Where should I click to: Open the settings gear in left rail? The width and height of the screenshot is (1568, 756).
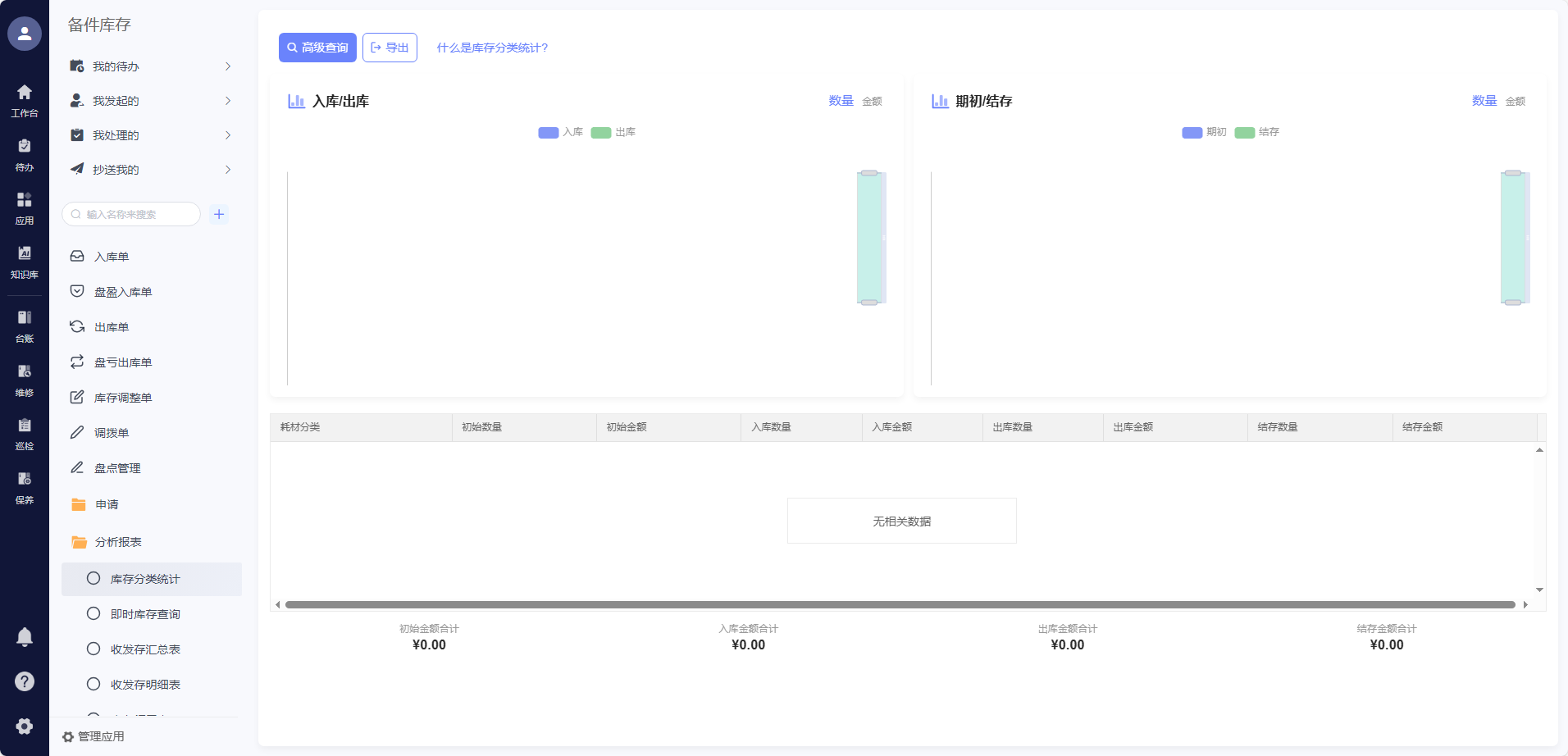pos(25,726)
